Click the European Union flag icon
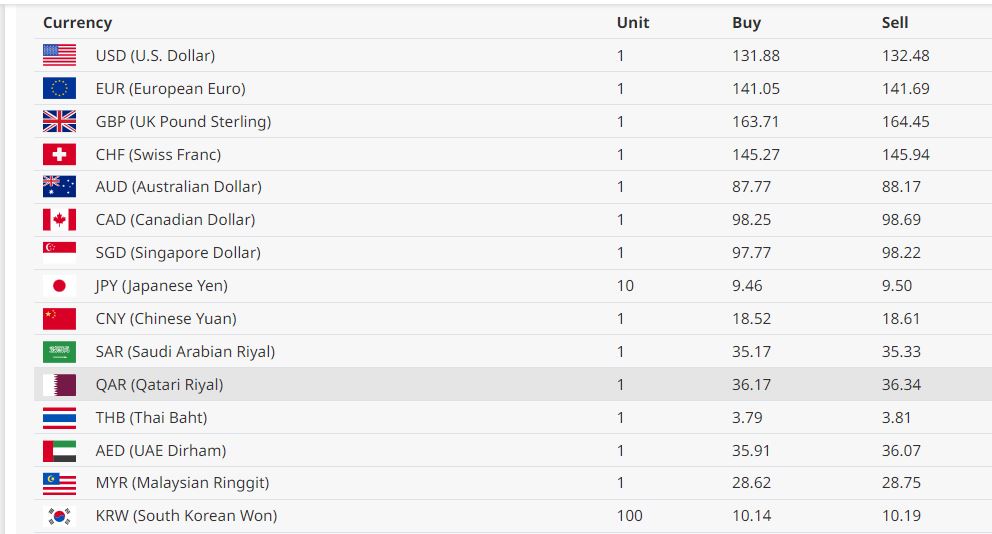The width and height of the screenshot is (992, 534). (x=59, y=89)
